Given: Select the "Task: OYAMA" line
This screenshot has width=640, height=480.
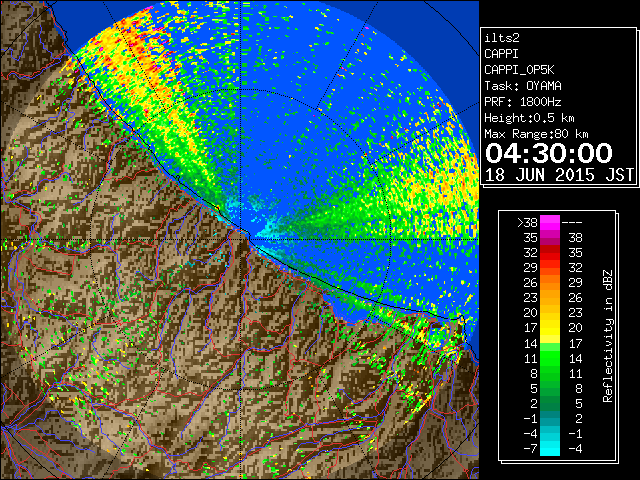Looking at the screenshot, I should 523,86.
